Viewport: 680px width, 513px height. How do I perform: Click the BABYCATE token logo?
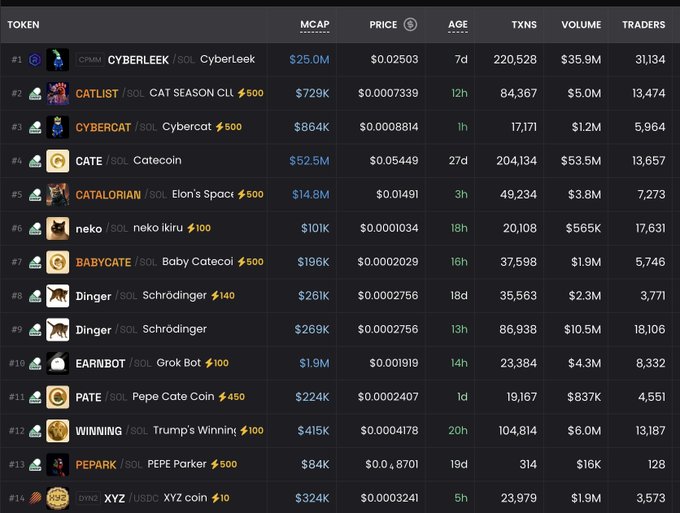[x=57, y=262]
